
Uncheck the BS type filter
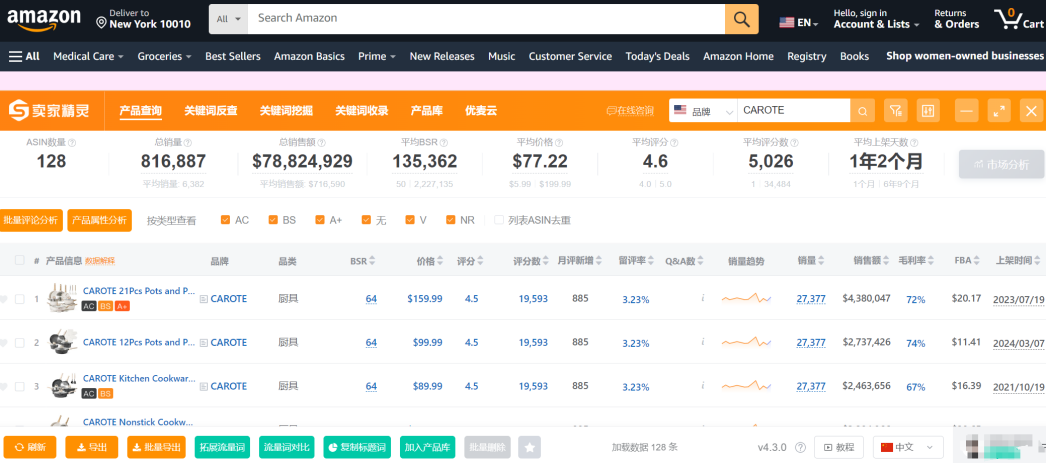pos(273,220)
